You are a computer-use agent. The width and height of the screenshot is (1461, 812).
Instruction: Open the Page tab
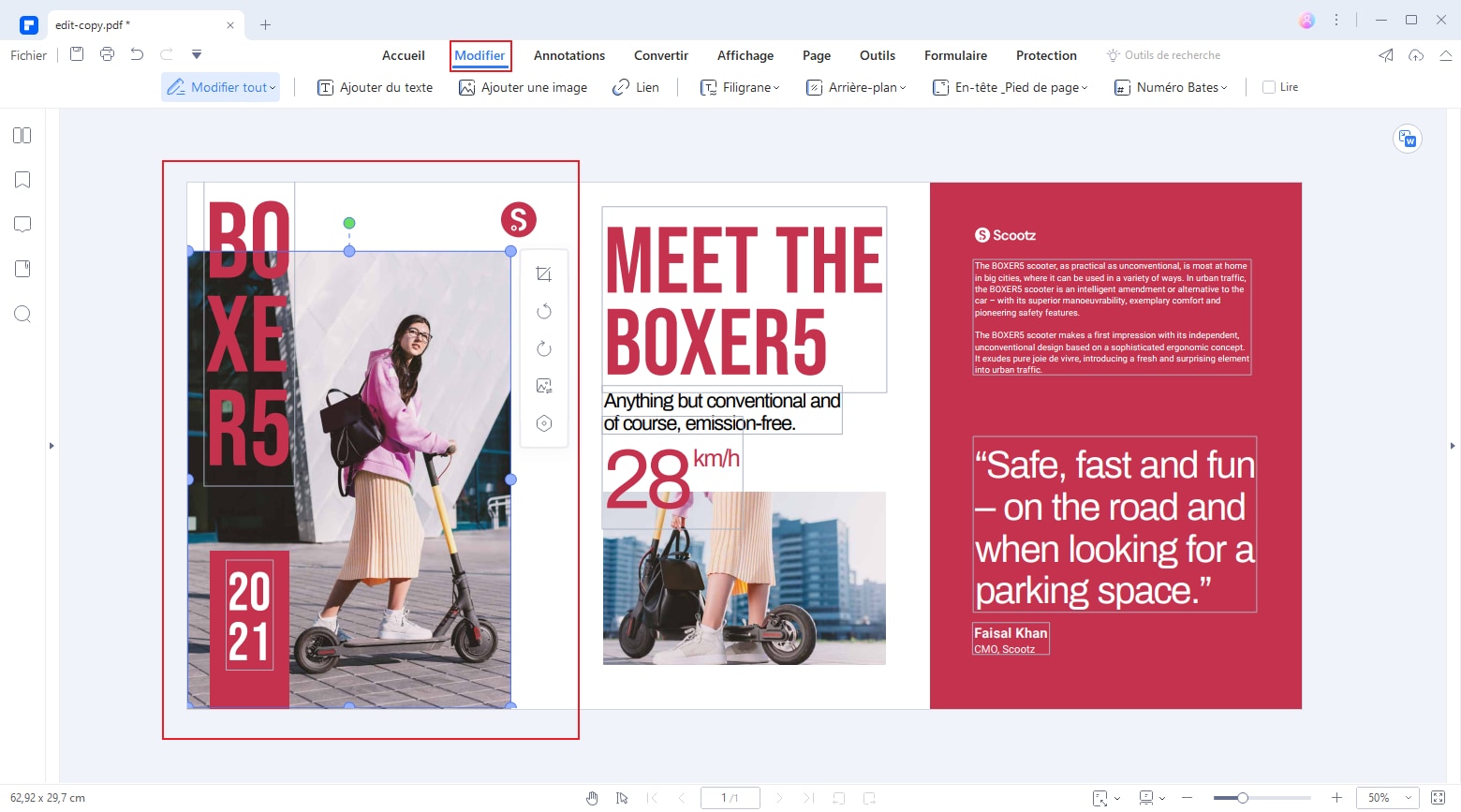click(x=817, y=55)
